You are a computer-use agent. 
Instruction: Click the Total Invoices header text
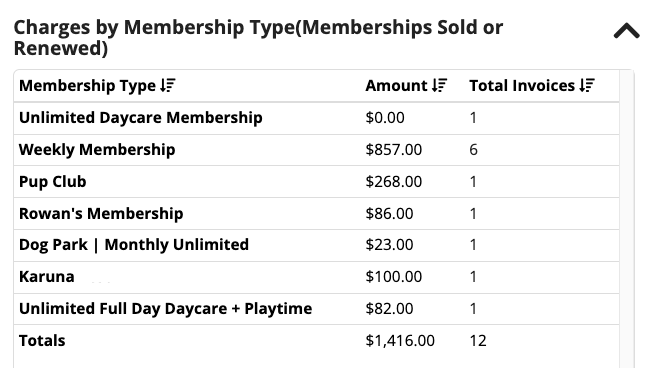(522, 86)
